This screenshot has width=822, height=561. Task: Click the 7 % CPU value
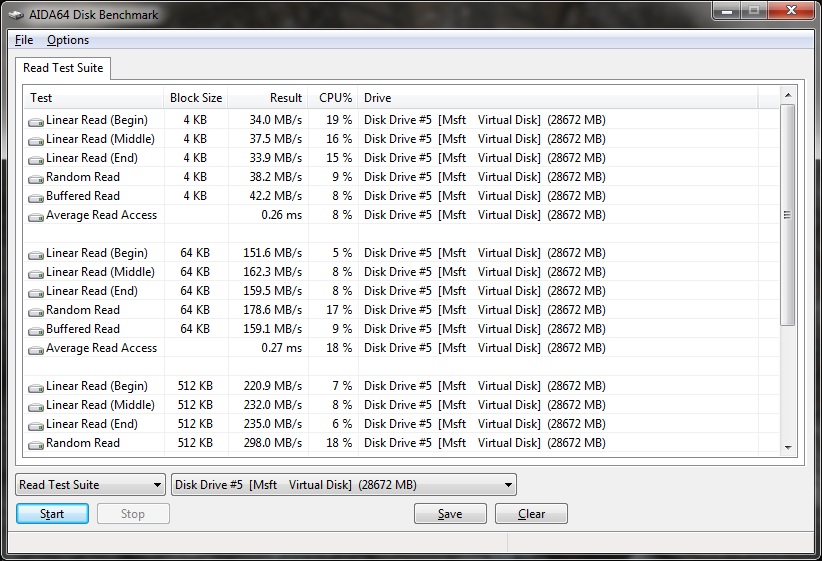coord(342,386)
